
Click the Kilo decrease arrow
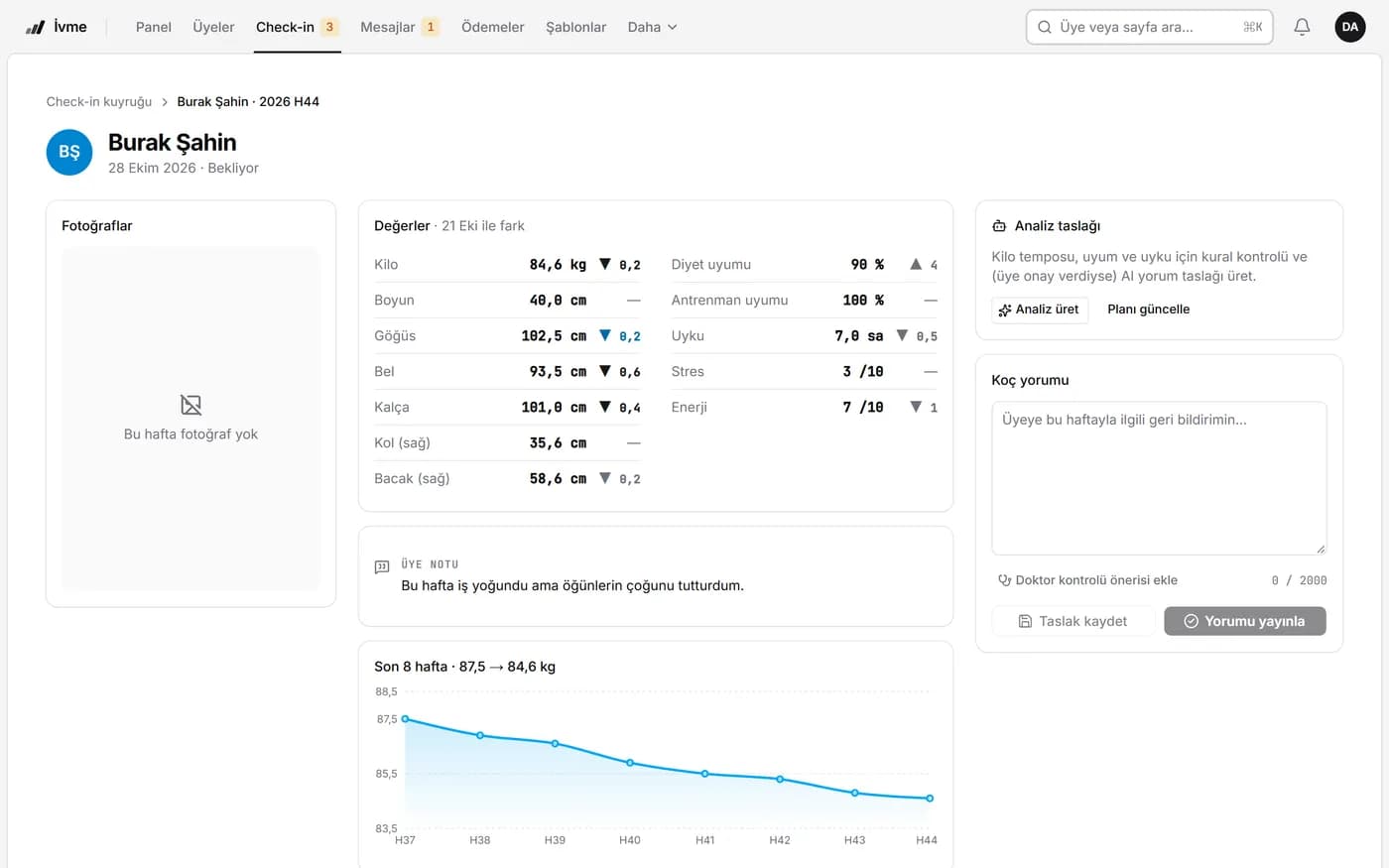tap(605, 264)
